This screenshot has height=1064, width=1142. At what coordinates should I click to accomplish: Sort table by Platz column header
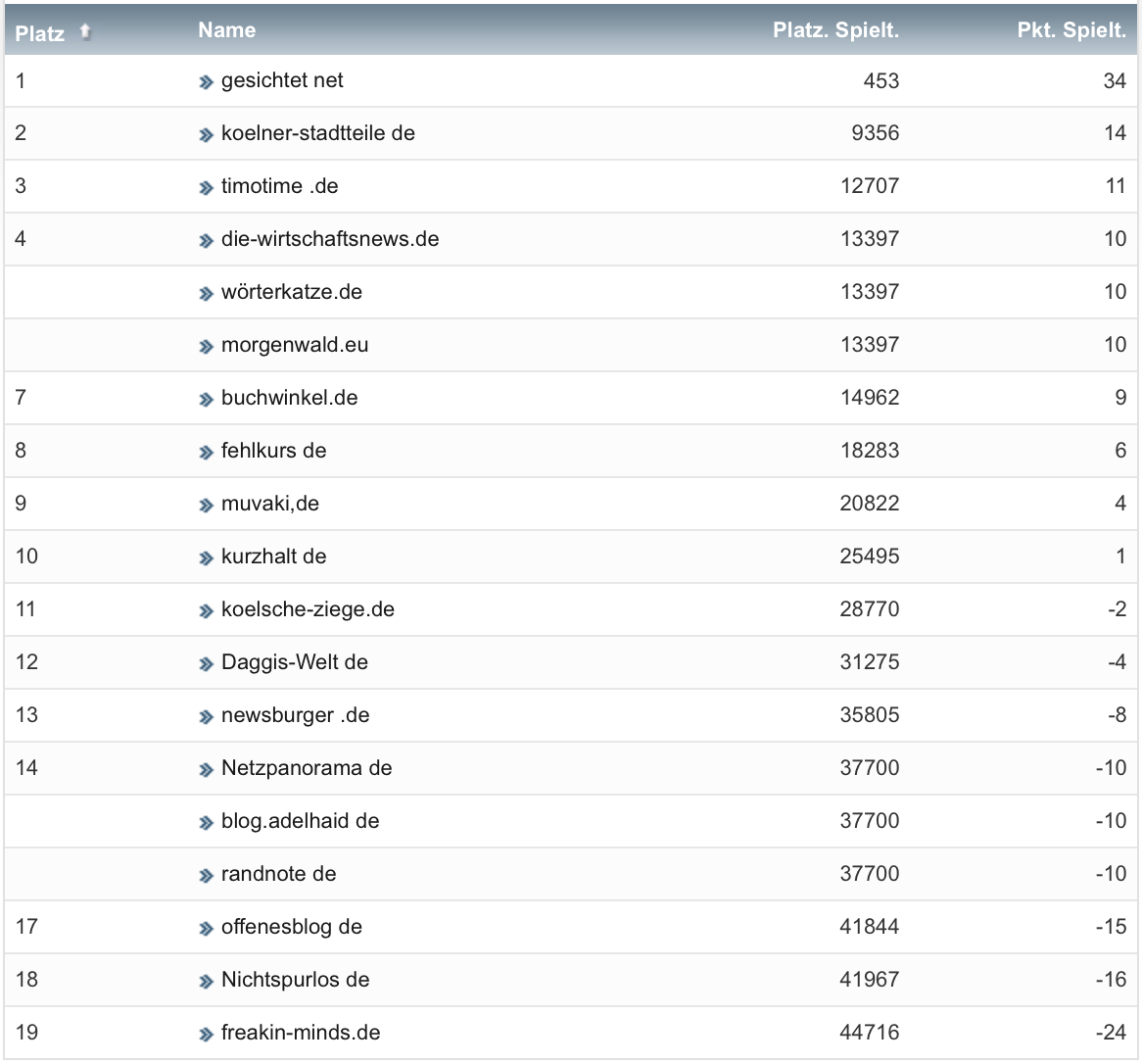(x=39, y=32)
